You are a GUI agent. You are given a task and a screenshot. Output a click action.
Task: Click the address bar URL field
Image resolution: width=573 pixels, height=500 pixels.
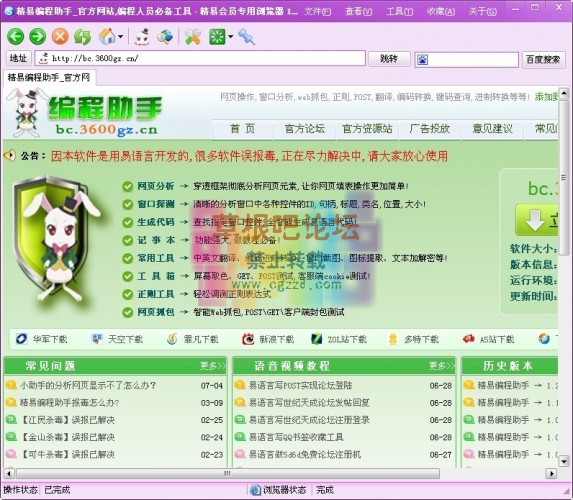[200, 58]
